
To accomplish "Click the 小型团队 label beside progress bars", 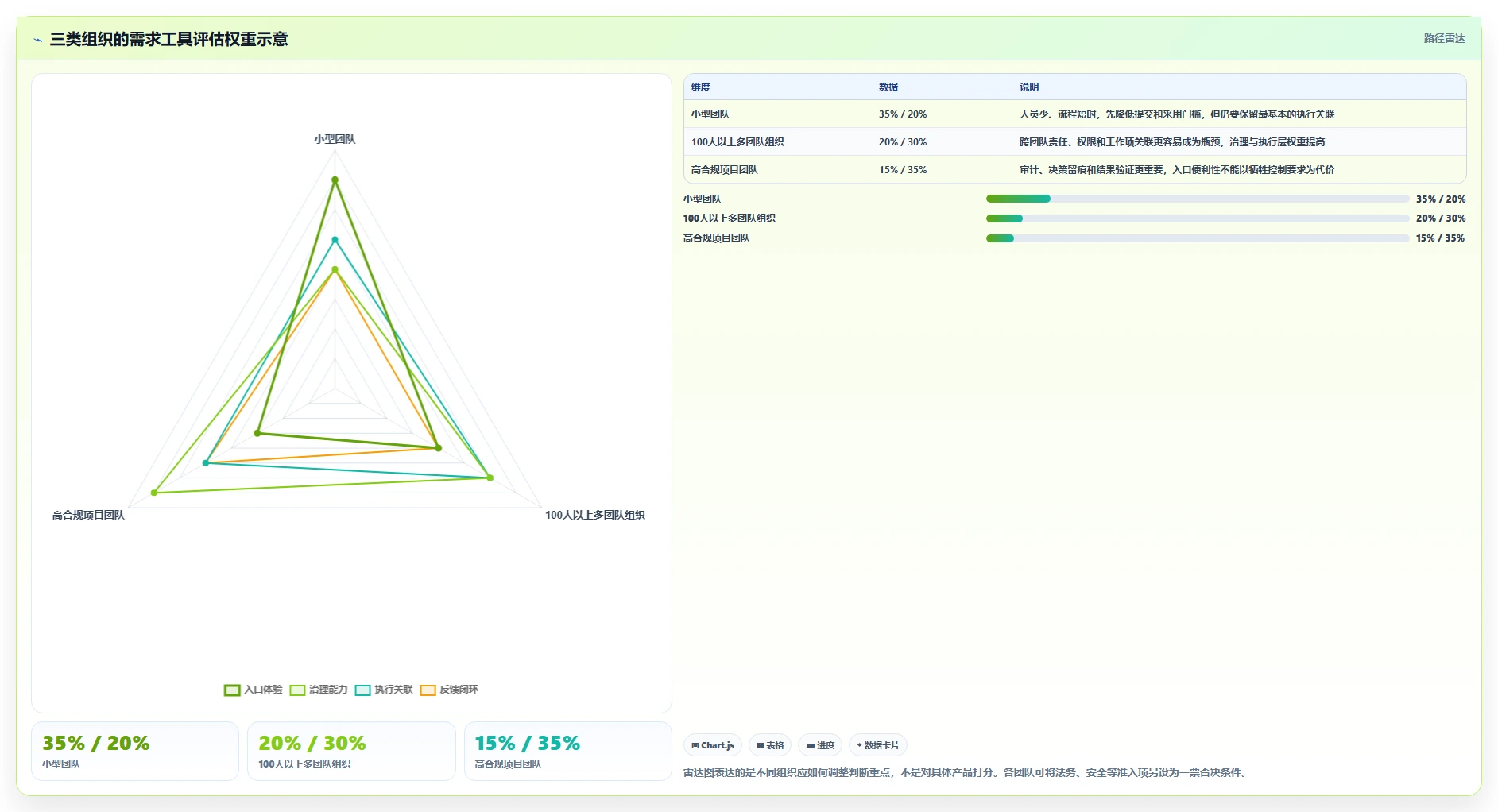I will click(x=703, y=199).
